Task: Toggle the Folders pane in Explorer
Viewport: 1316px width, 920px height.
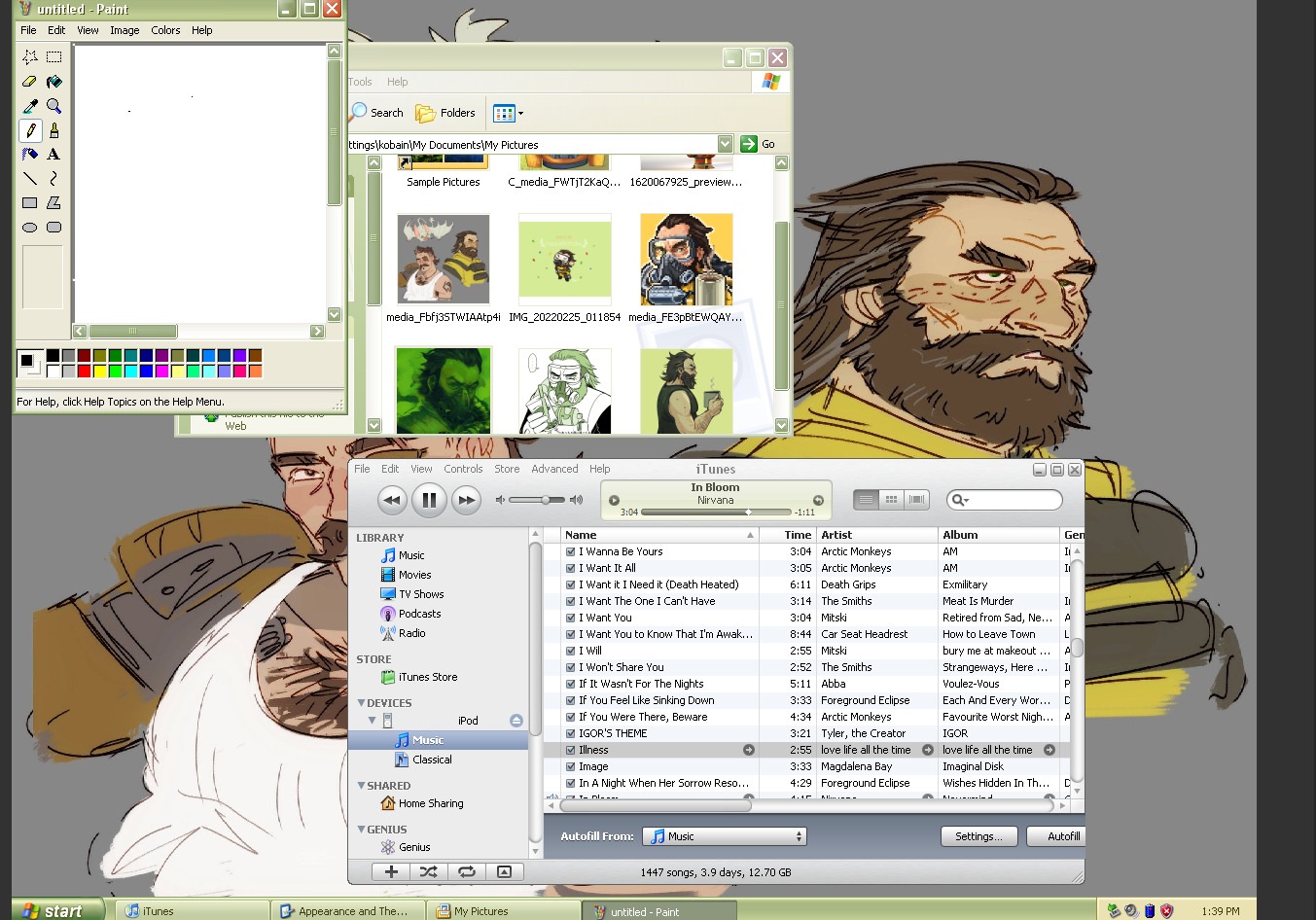Action: pyautogui.click(x=445, y=113)
